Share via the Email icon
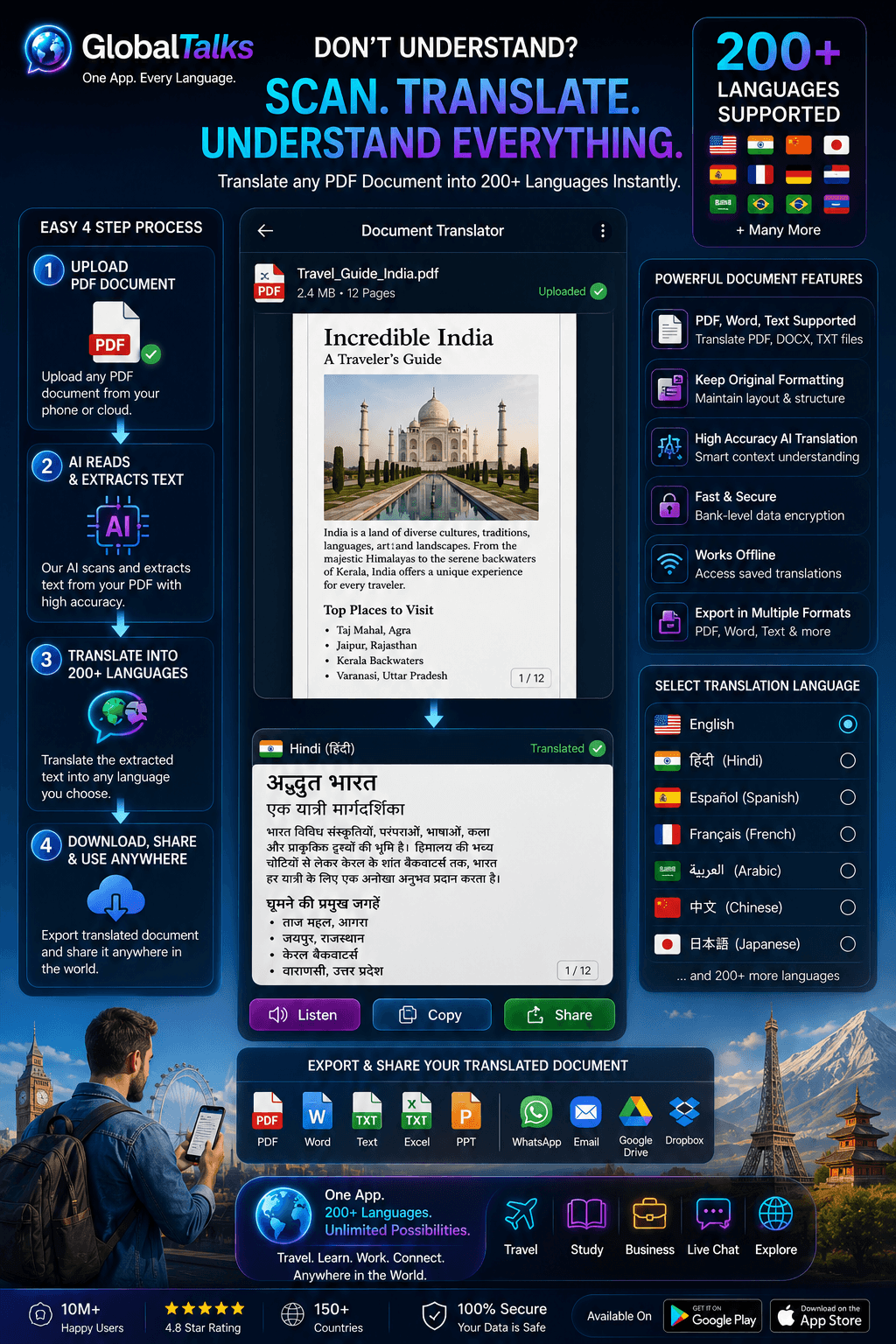This screenshot has height=1344, width=896. pos(586,1112)
